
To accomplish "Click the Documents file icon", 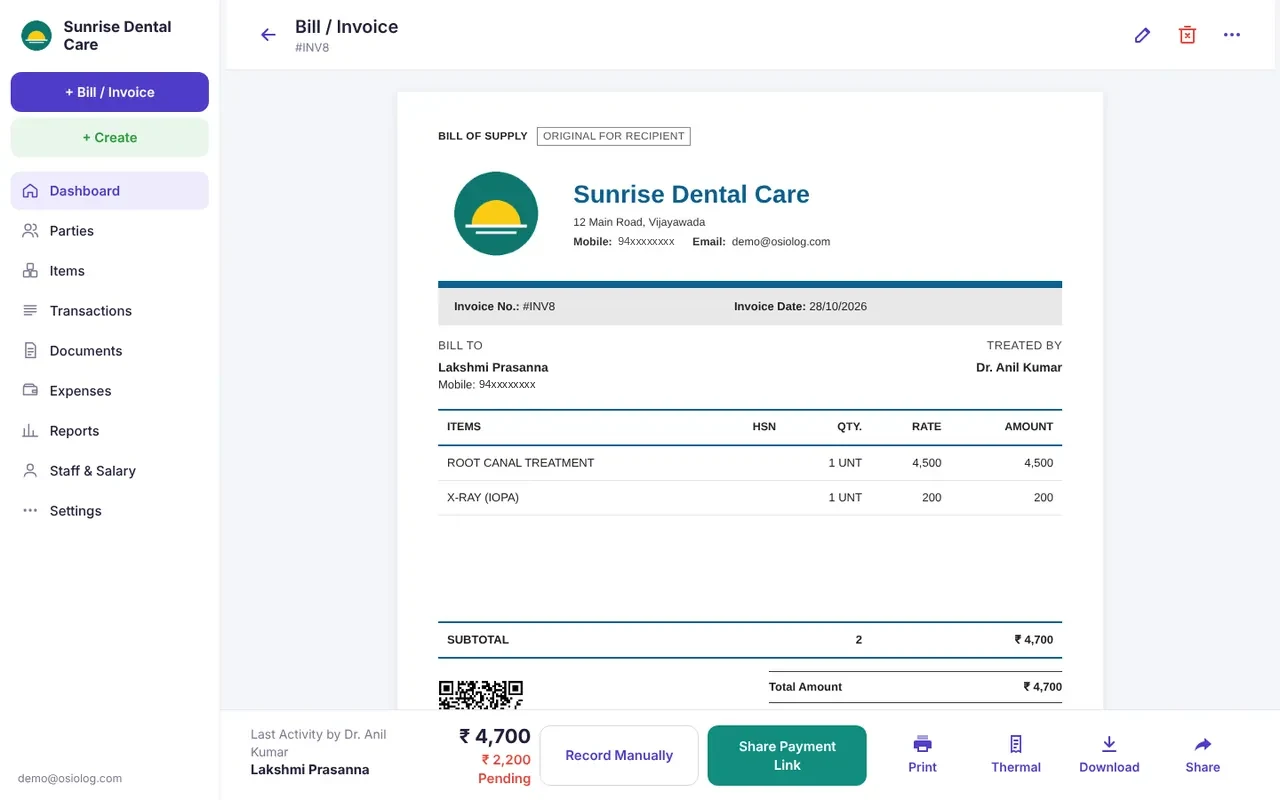I will click(x=30, y=351).
